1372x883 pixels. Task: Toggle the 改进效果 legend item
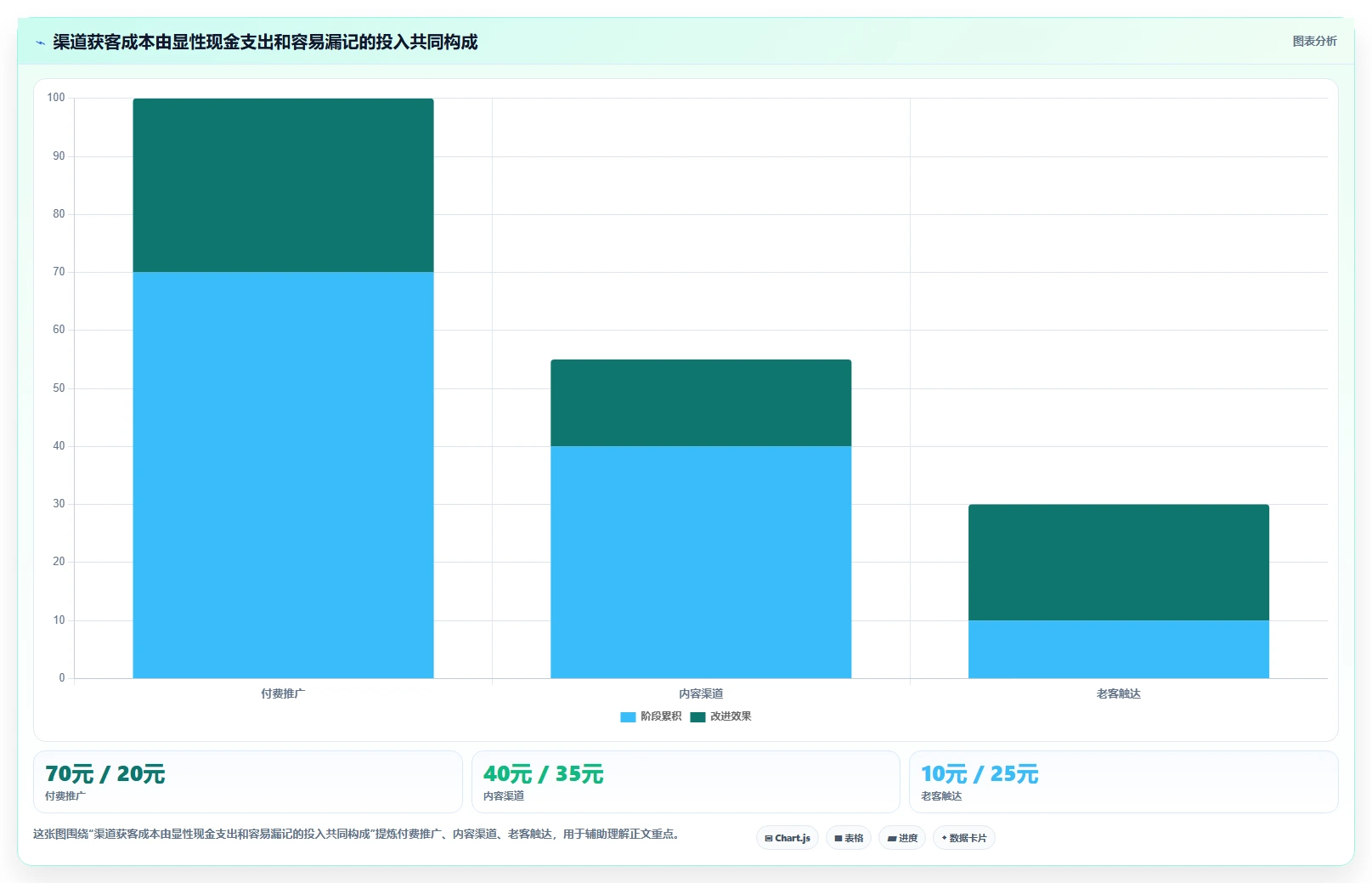(720, 716)
